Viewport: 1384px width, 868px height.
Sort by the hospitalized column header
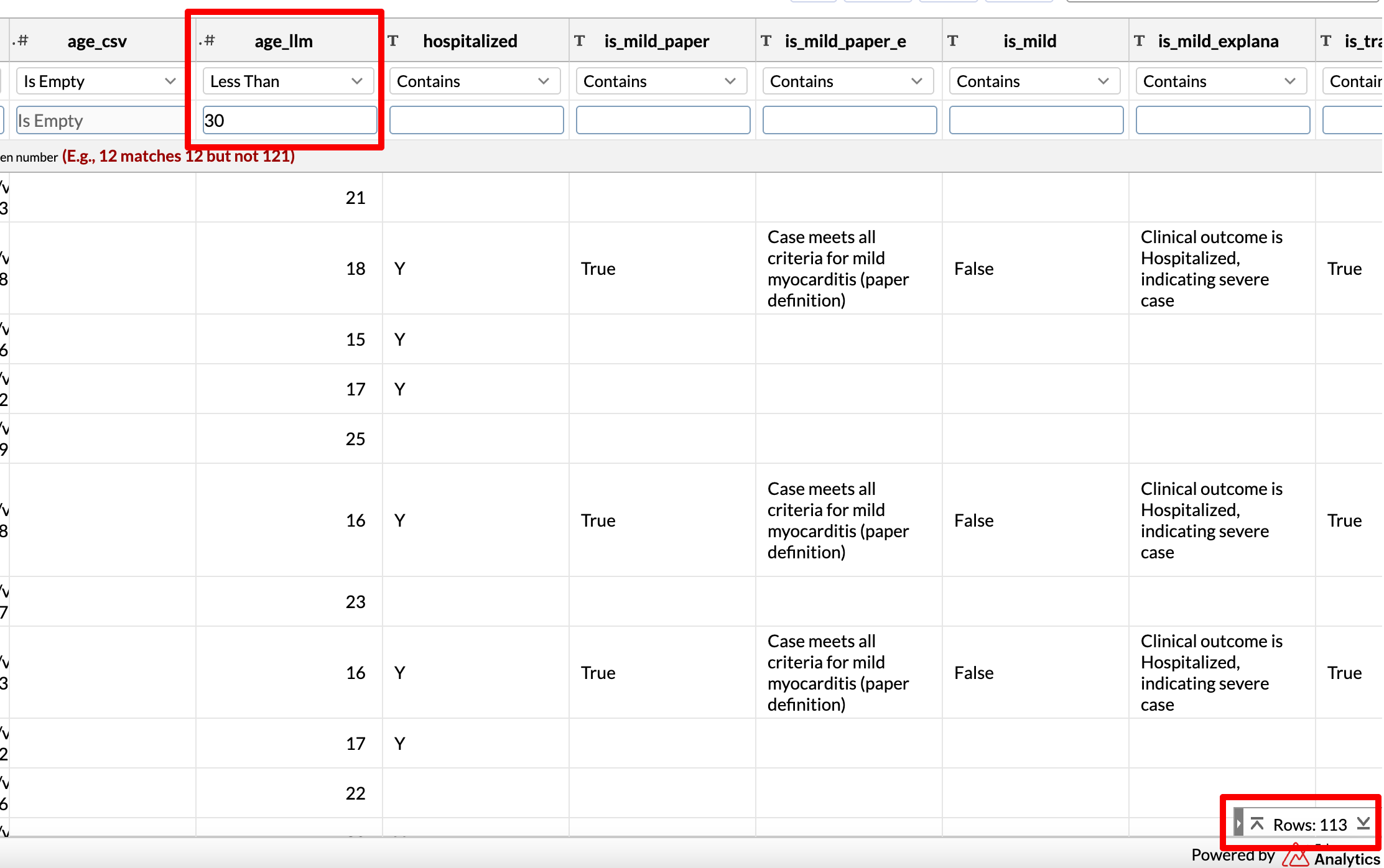(x=470, y=41)
